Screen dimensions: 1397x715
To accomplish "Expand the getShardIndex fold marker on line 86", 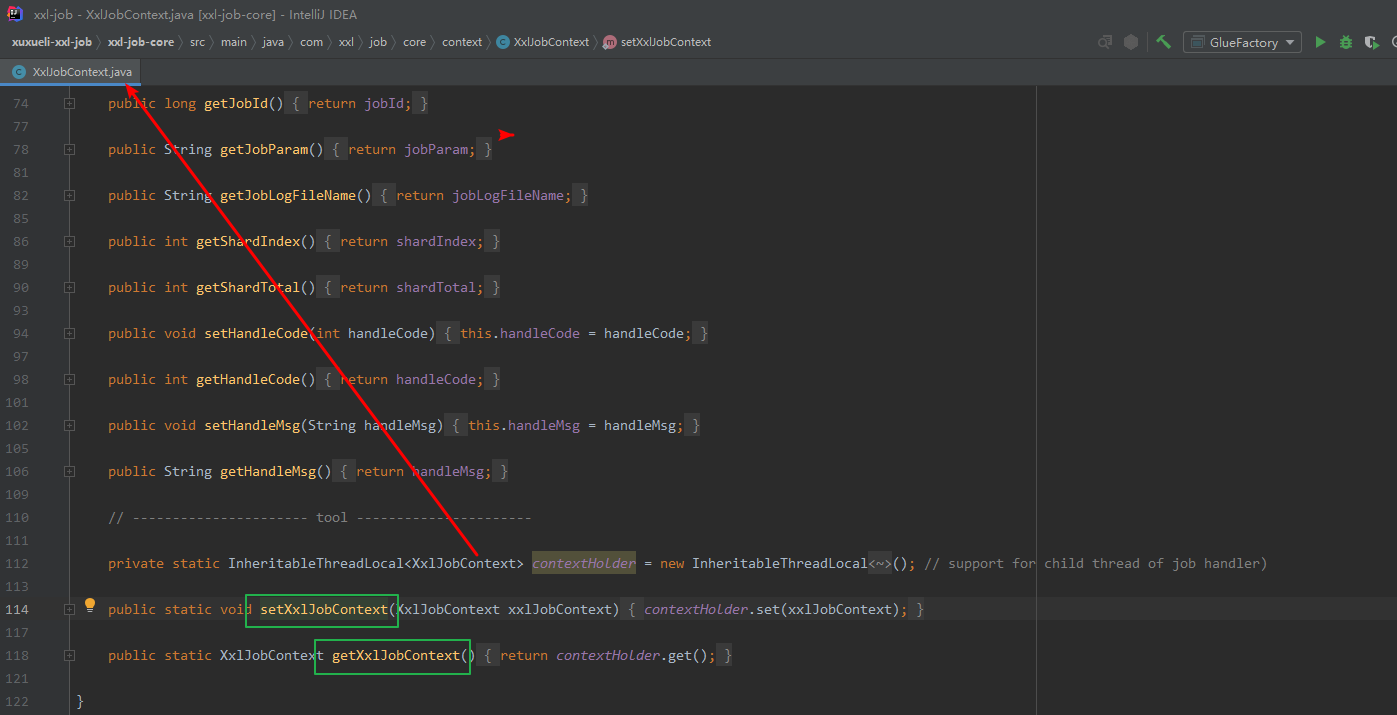I will (69, 241).
